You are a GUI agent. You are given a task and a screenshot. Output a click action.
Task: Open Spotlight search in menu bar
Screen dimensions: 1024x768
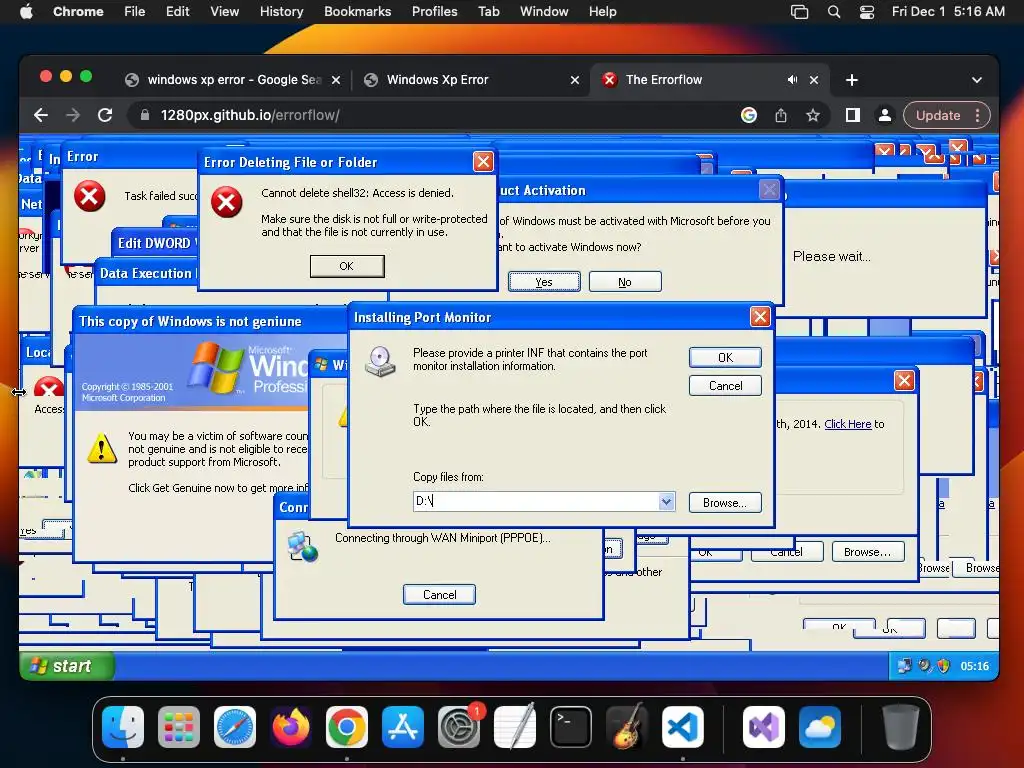[834, 12]
